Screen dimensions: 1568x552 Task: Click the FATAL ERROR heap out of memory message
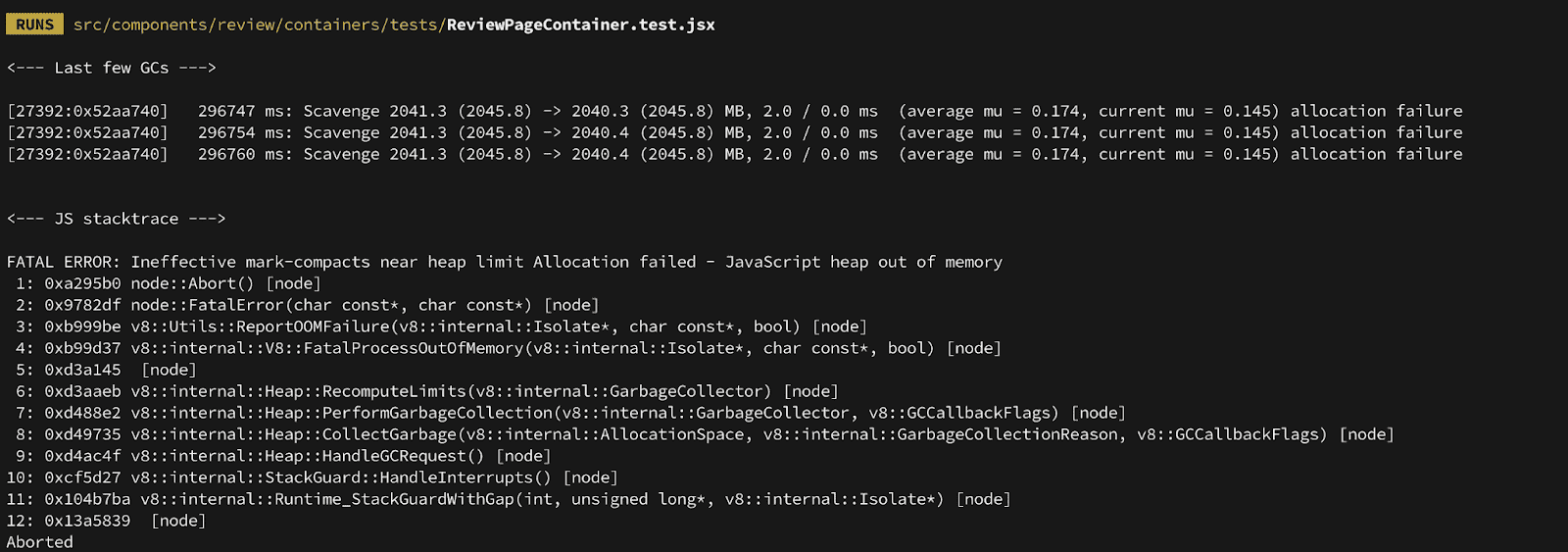pyautogui.click(x=504, y=262)
